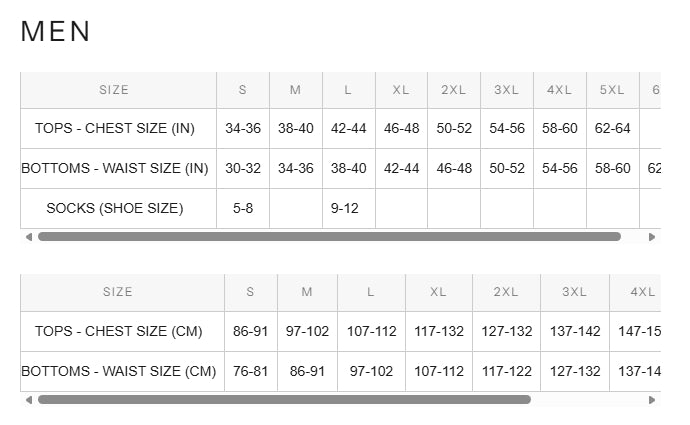This screenshot has height=425, width=690.
Task: Click the 117-122 waist size cell
Action: [506, 372]
